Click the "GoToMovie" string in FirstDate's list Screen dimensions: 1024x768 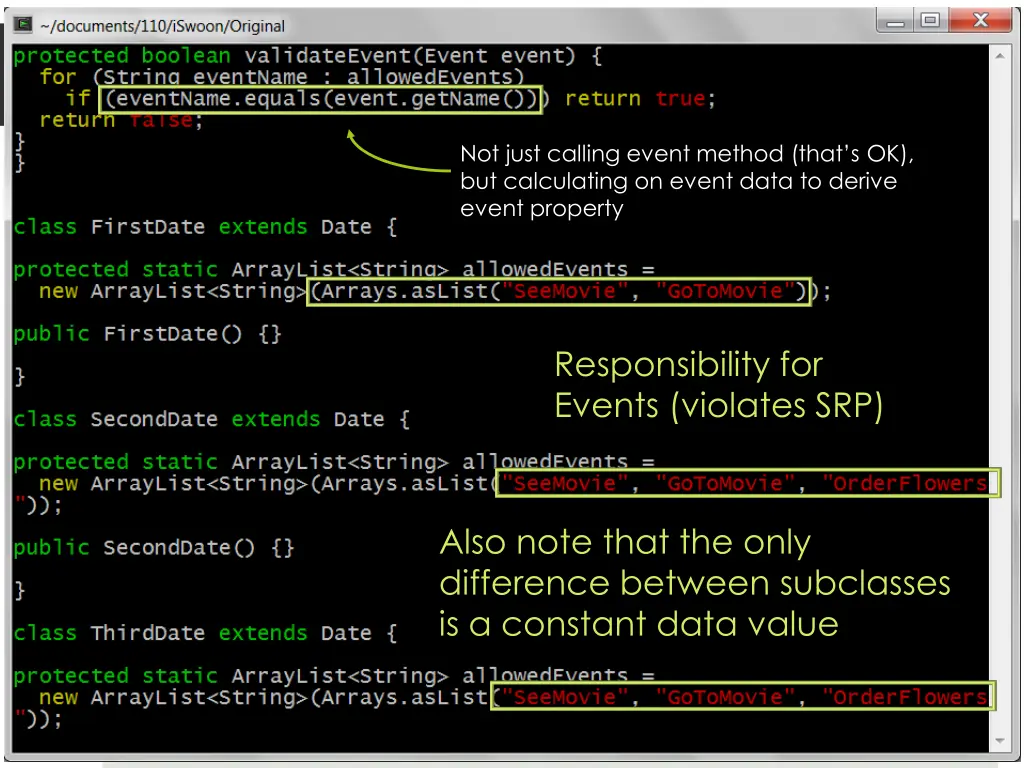tap(726, 291)
